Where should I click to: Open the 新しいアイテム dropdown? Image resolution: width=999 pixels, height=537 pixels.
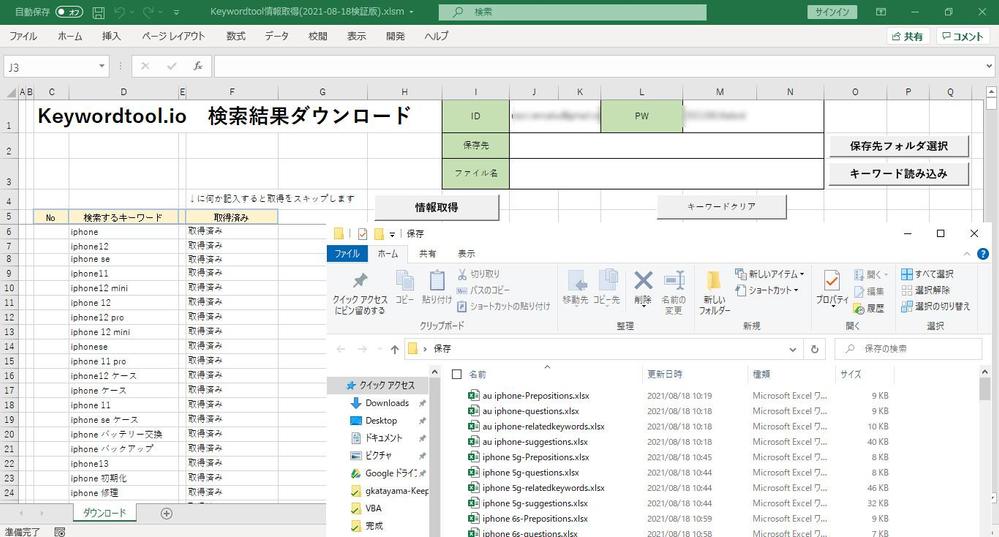tap(770, 274)
